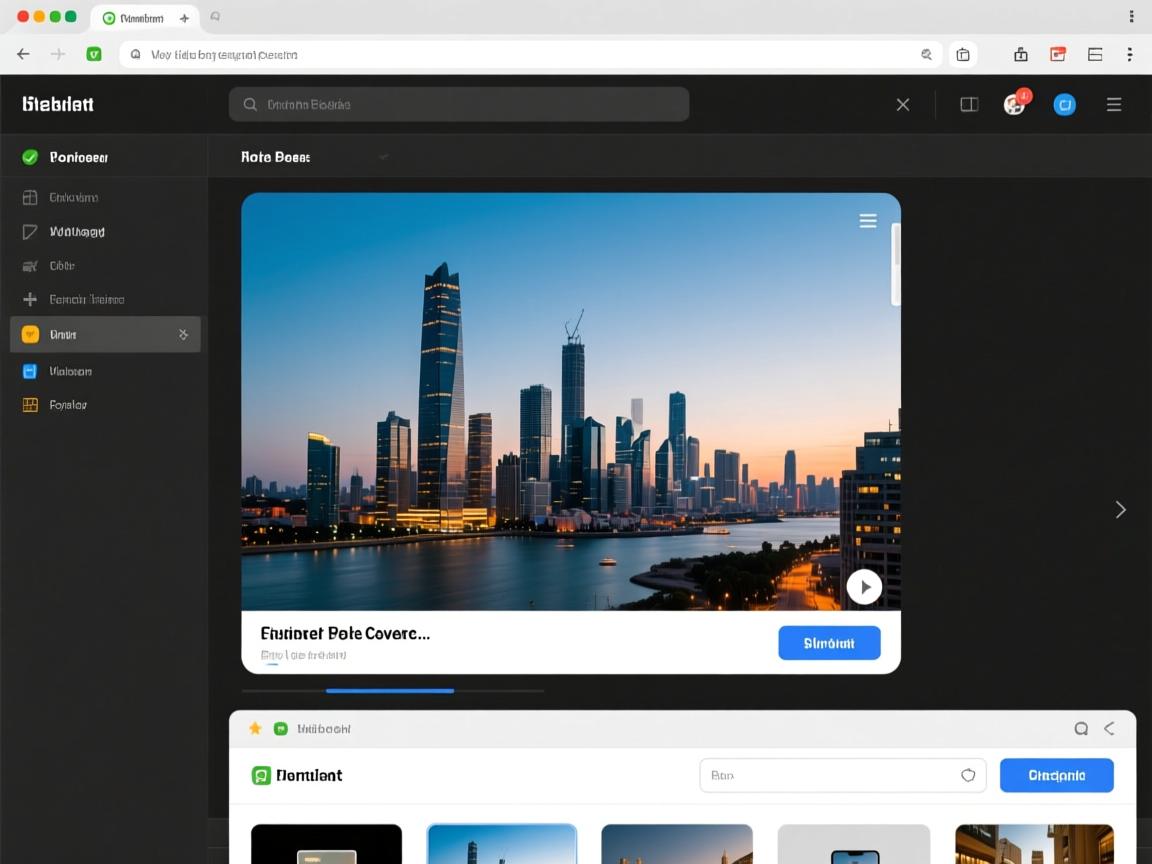Viewport: 1152px width, 864px height.
Task: Click the blue circular icon in app header
Action: pyautogui.click(x=1065, y=104)
